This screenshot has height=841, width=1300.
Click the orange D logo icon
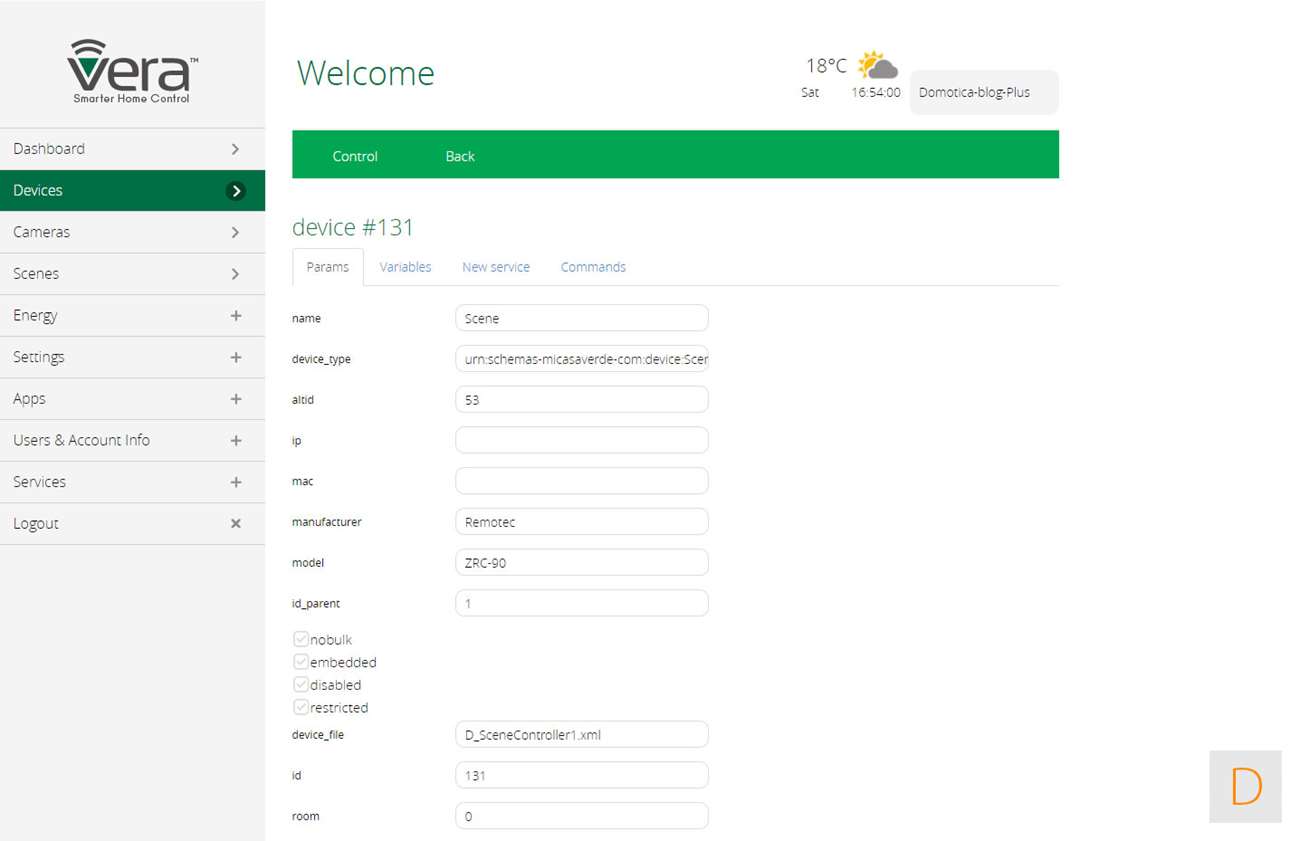[1245, 787]
